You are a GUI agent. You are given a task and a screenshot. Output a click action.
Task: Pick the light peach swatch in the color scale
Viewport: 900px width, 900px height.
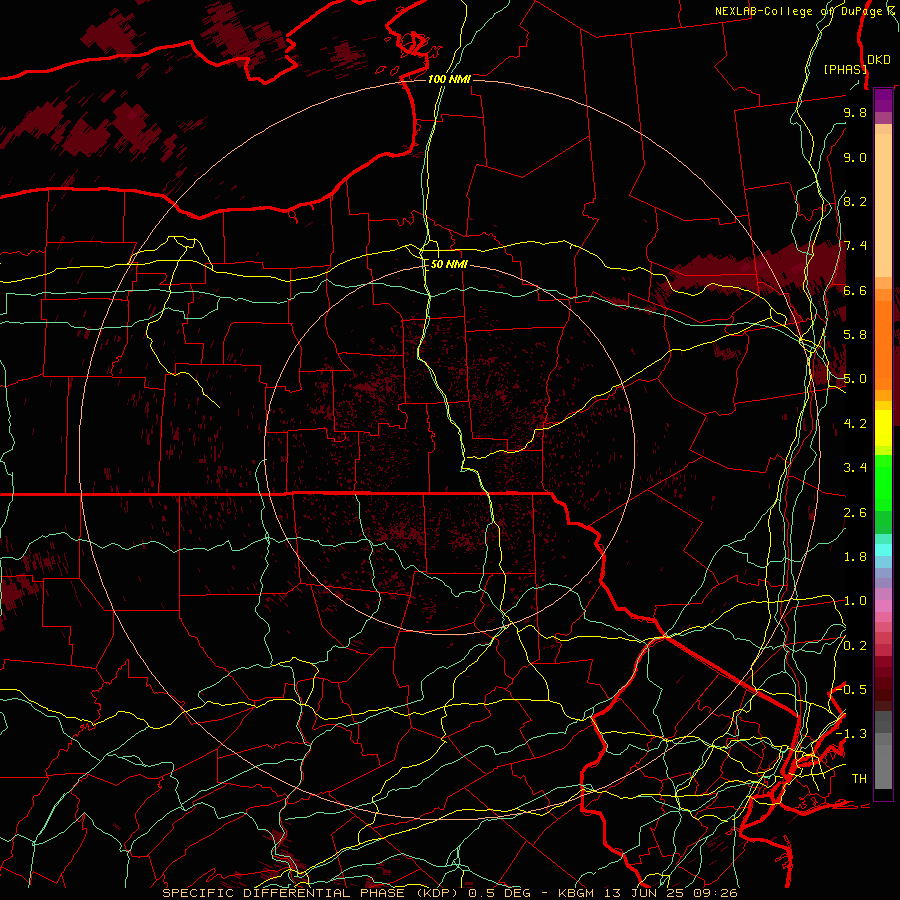click(x=883, y=204)
